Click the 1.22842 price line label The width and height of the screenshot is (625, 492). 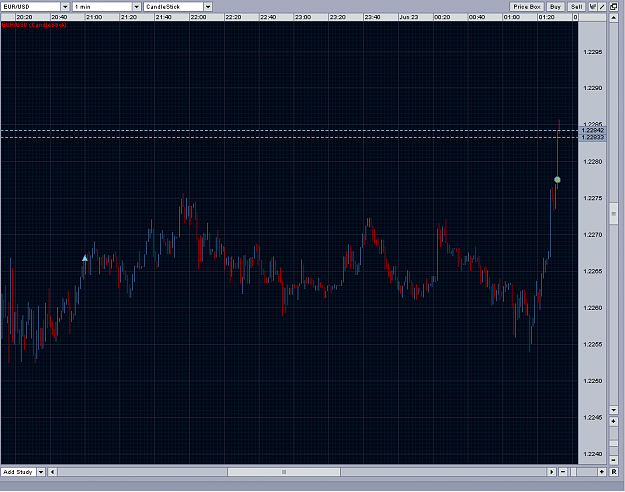click(592, 130)
